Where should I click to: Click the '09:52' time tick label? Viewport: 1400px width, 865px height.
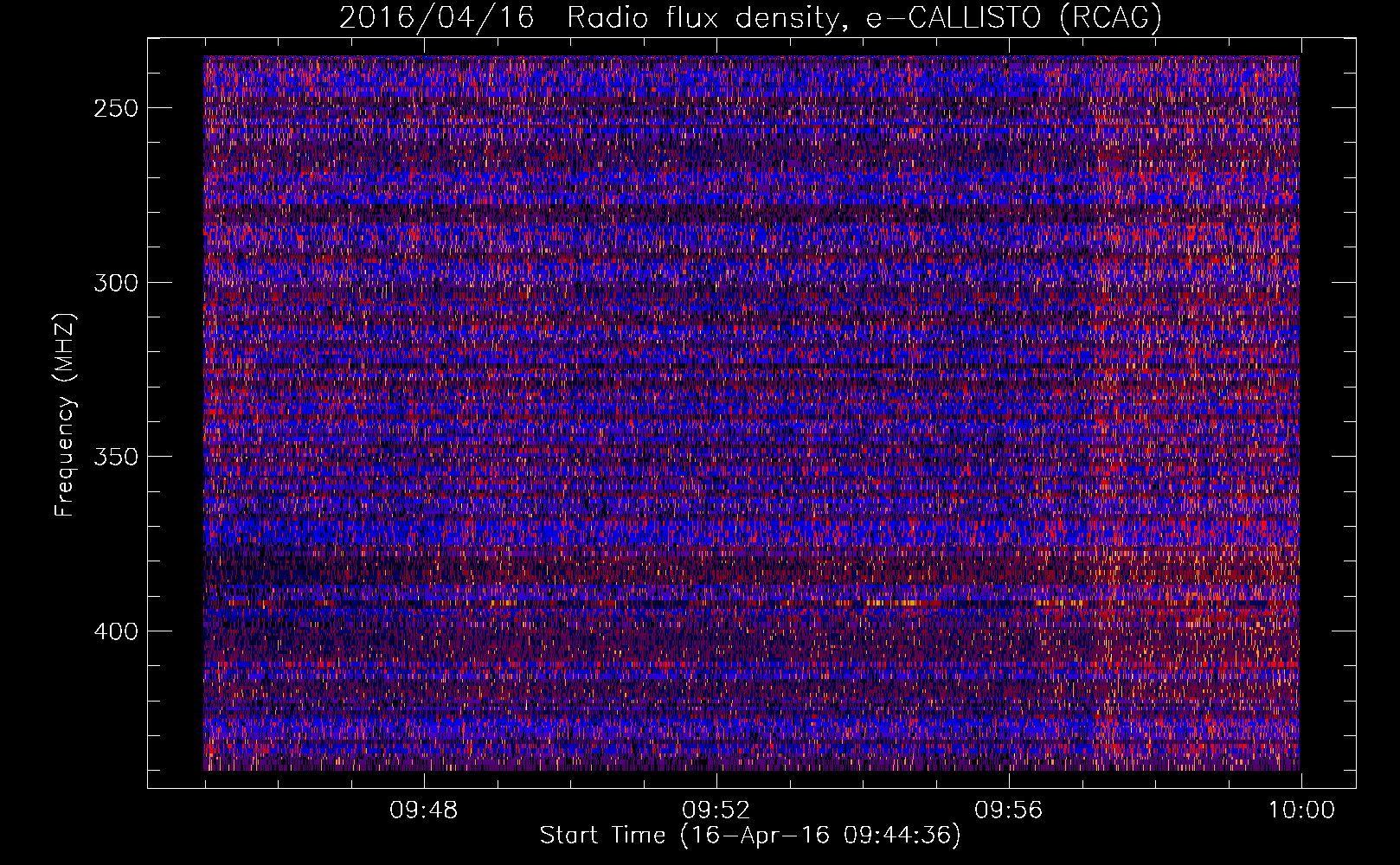click(716, 811)
